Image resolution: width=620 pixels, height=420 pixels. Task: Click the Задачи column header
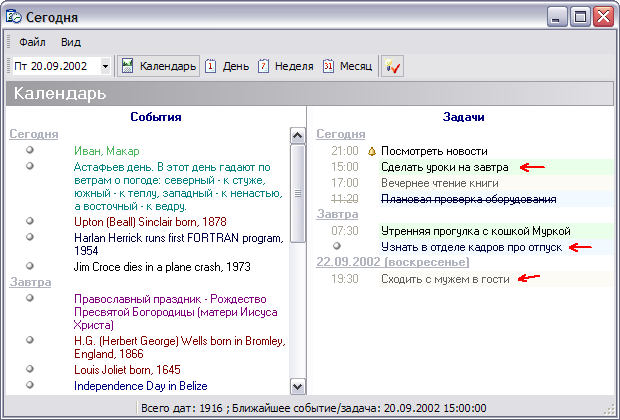click(463, 117)
